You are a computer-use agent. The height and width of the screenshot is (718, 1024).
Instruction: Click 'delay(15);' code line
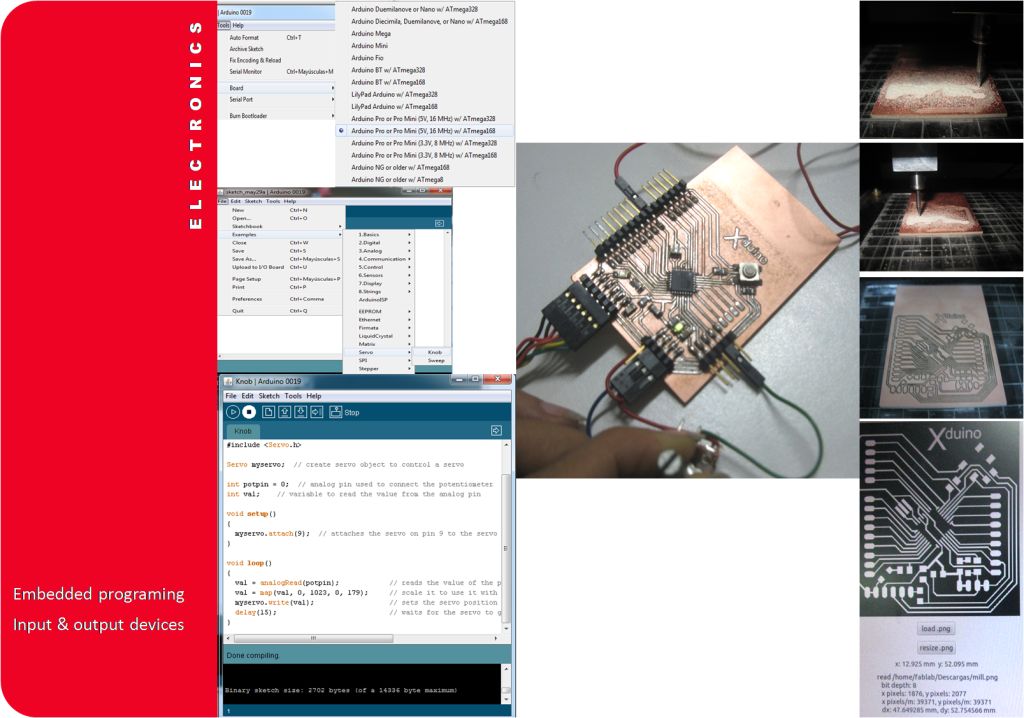pos(255,613)
